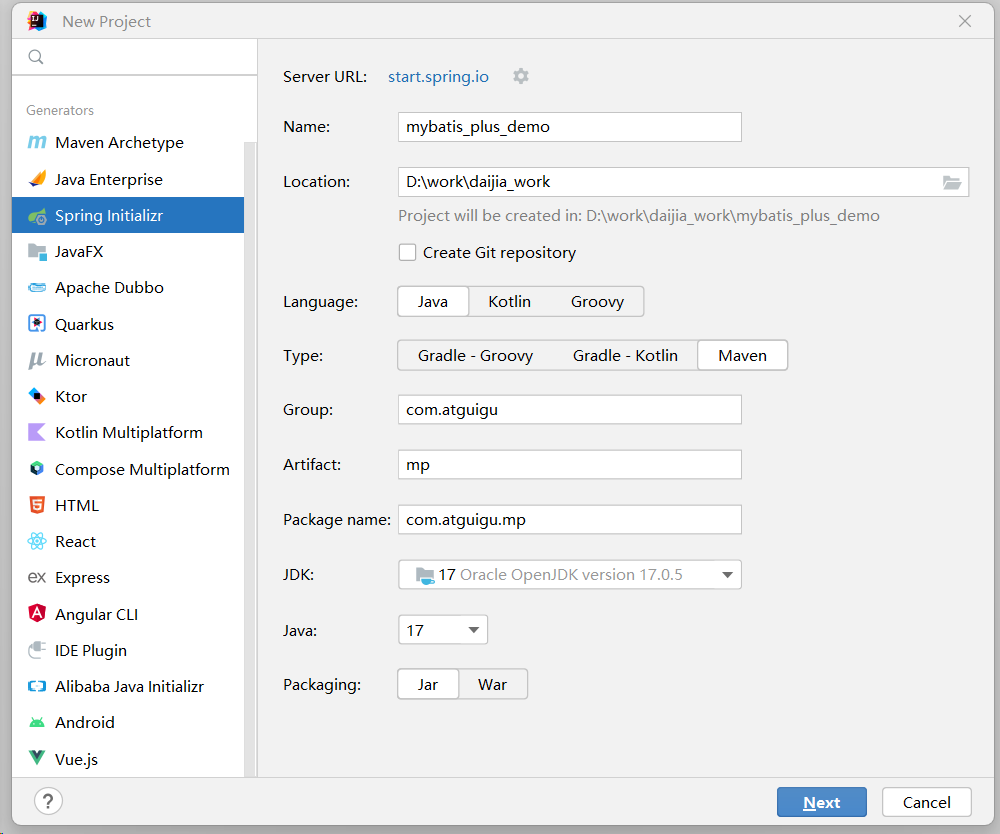Open help with question mark button
This screenshot has height=834, width=1000.
click(x=48, y=801)
